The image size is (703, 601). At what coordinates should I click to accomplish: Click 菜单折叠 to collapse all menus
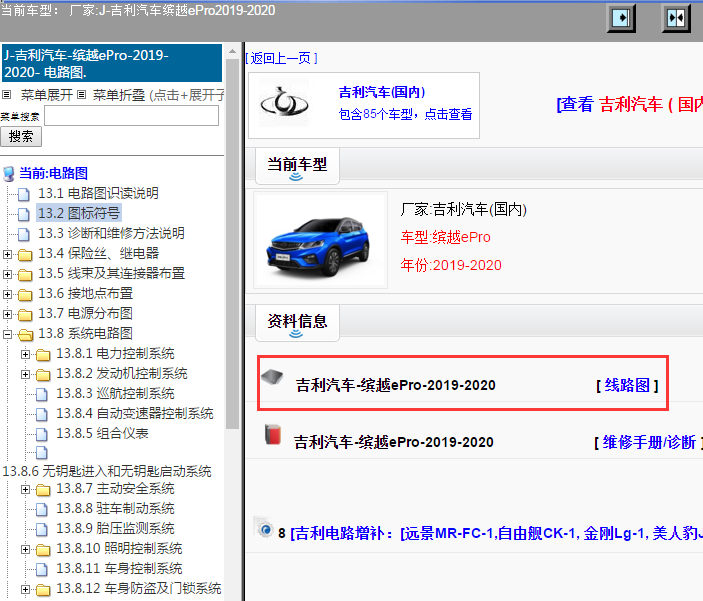(119, 95)
